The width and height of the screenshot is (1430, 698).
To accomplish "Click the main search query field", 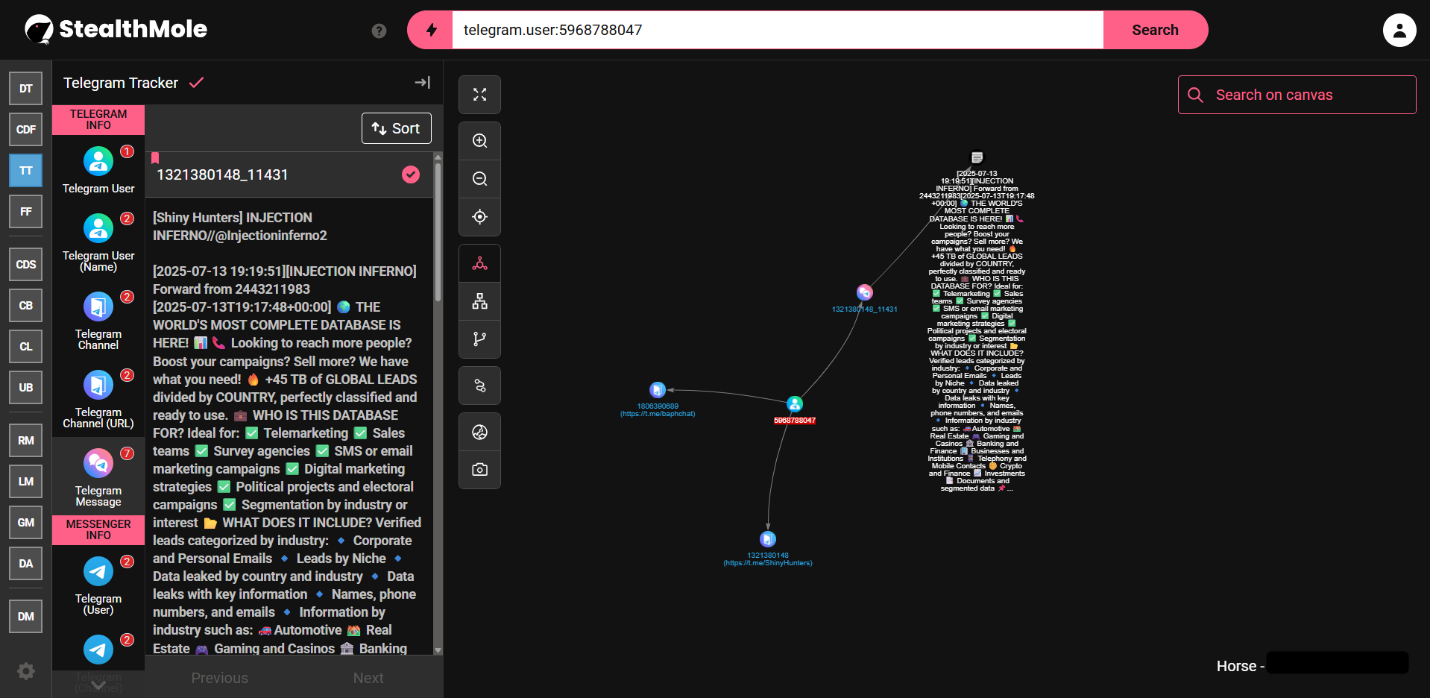I will pos(778,30).
